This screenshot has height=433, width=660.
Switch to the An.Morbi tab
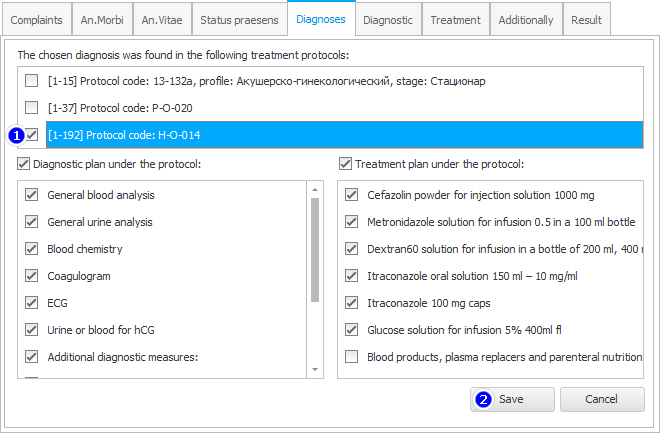click(102, 20)
